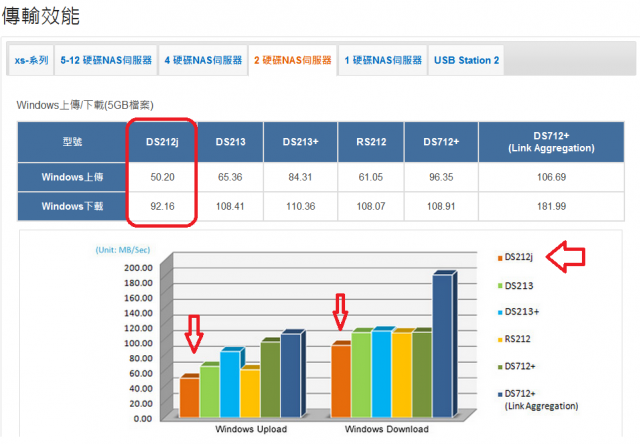Viewport: 640px width, 444px height.
Task: Click the tall navy Link Aggregation Download bar
Action: click(x=442, y=346)
